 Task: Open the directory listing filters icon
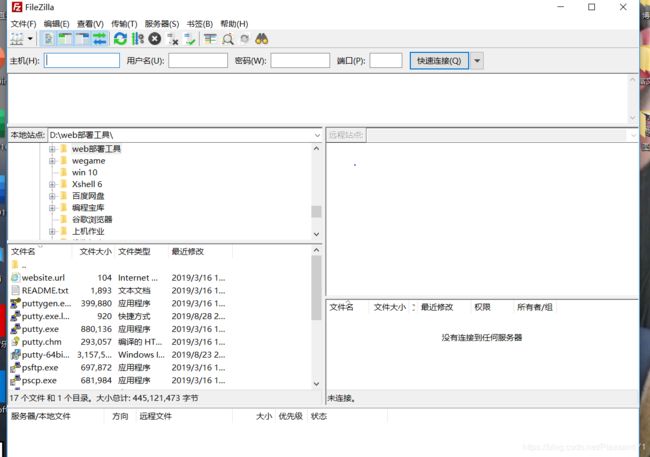[210, 39]
